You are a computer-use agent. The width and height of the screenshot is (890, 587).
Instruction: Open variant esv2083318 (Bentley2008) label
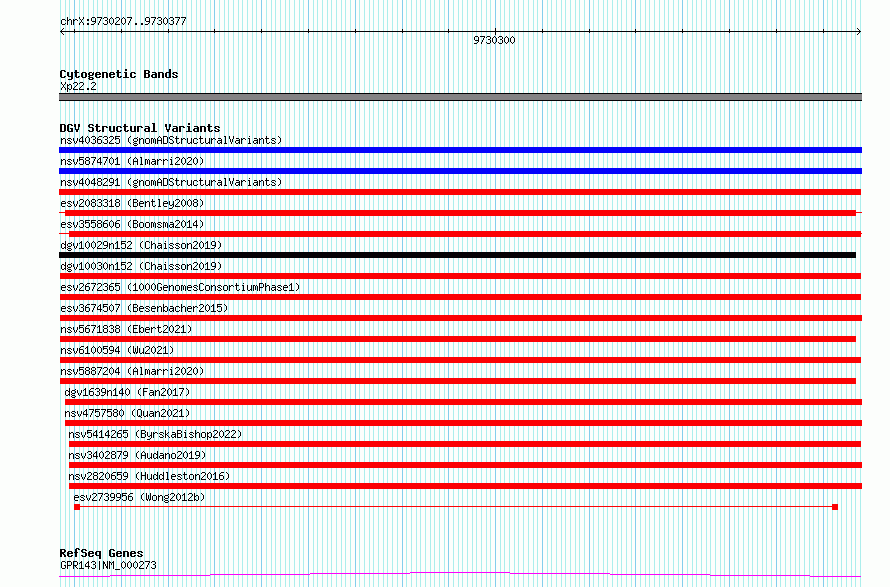(x=132, y=203)
